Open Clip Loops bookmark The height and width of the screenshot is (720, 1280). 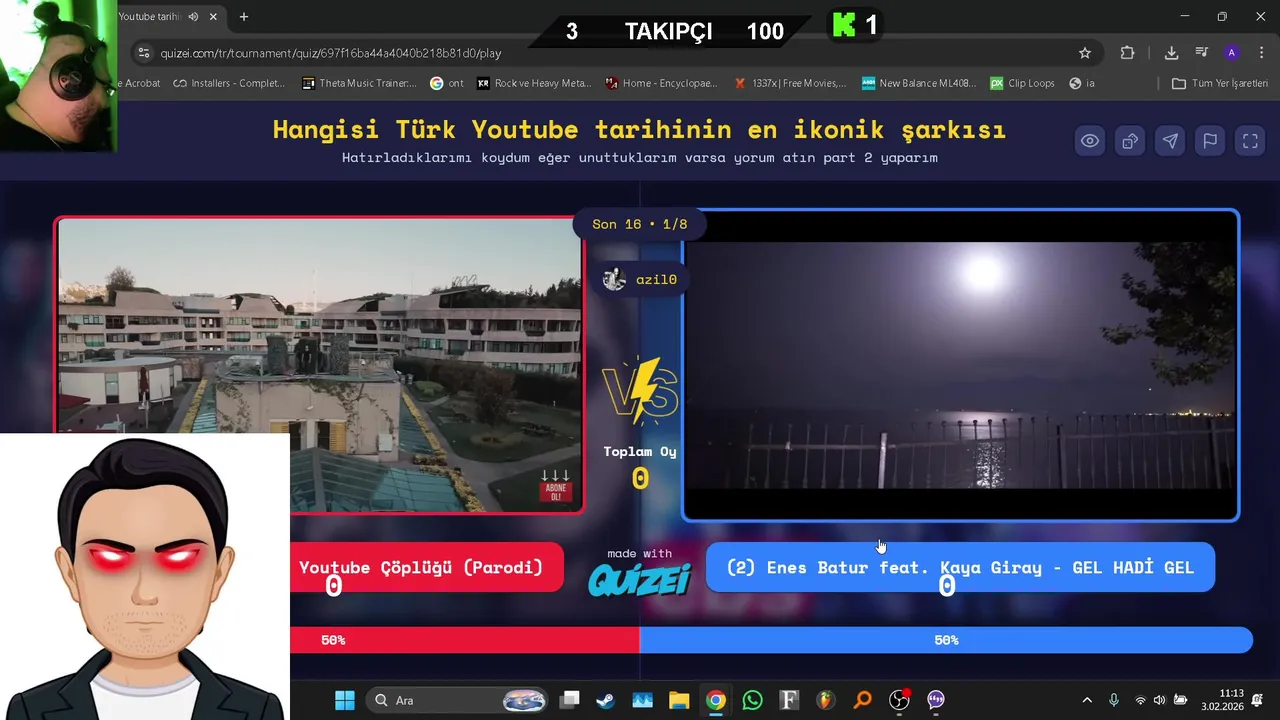coord(1023,83)
